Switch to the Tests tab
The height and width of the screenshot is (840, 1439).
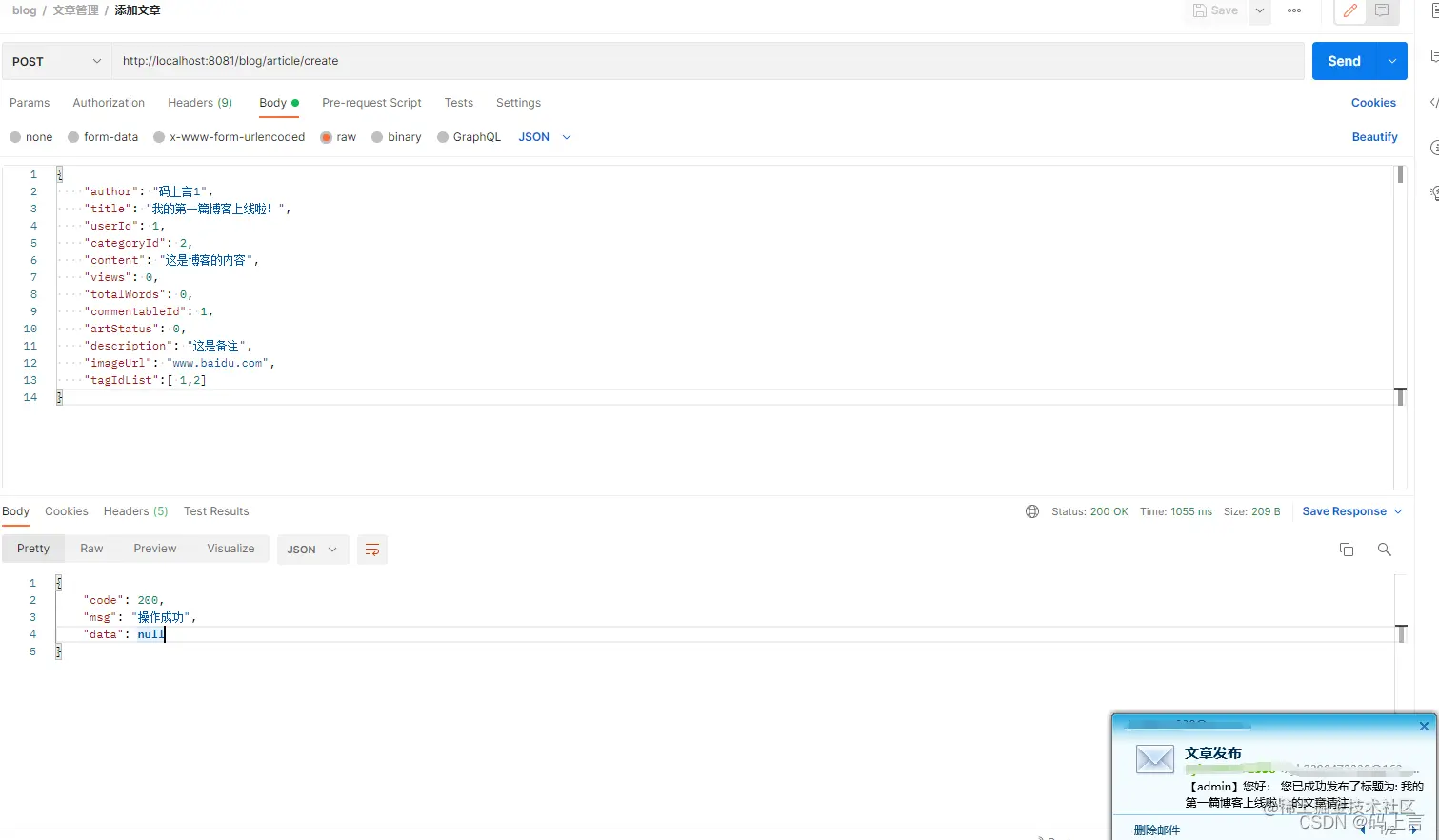[458, 103]
